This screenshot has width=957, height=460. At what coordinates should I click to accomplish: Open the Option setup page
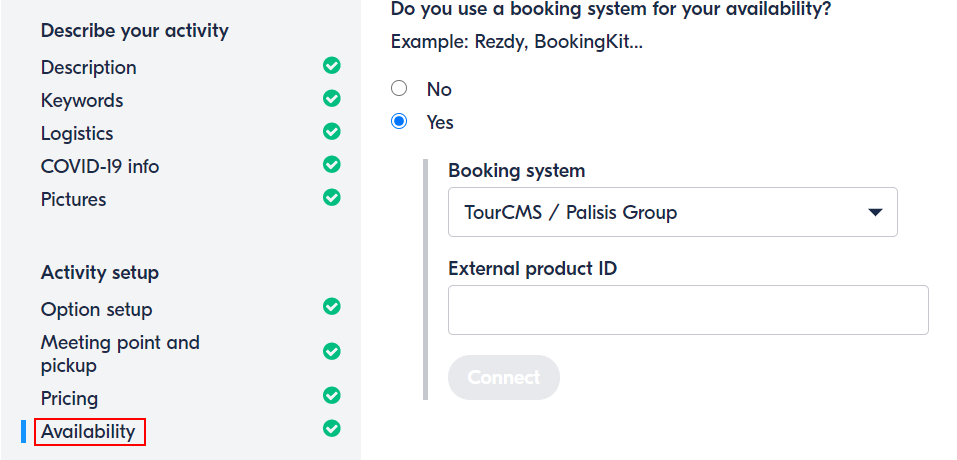pyautogui.click(x=96, y=309)
